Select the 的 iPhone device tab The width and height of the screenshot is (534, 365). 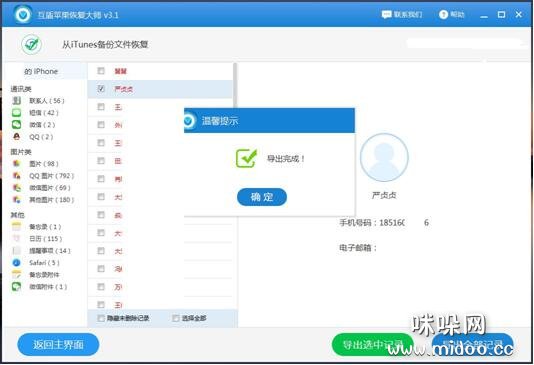pos(44,71)
